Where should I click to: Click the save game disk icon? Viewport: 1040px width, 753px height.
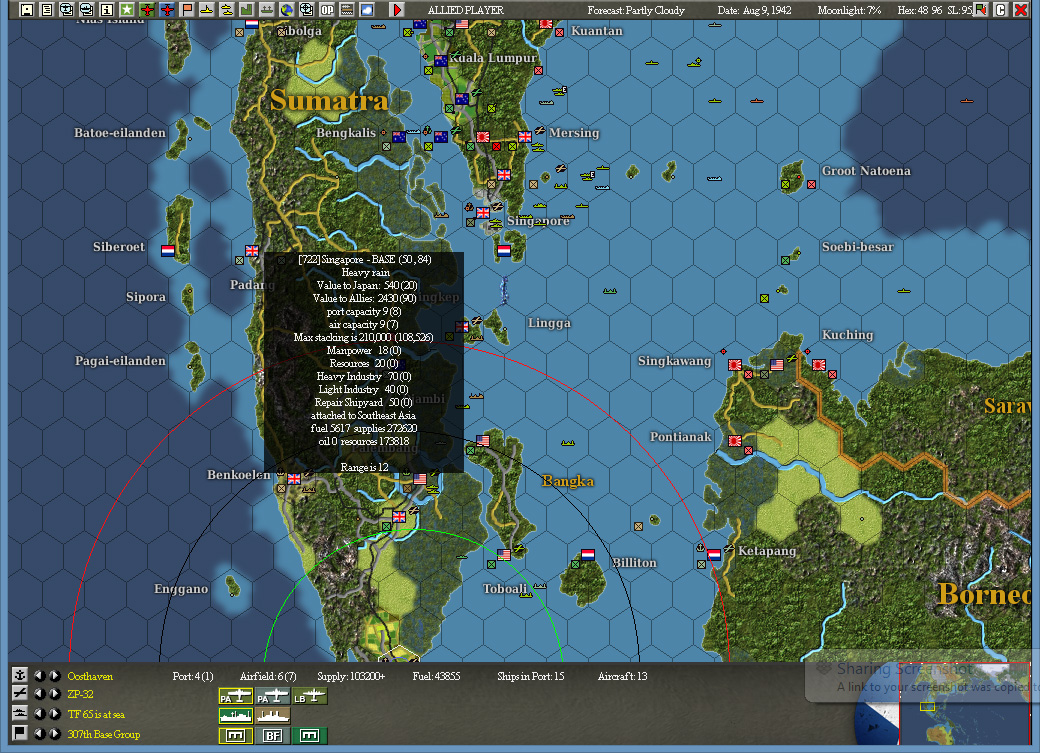point(27,10)
